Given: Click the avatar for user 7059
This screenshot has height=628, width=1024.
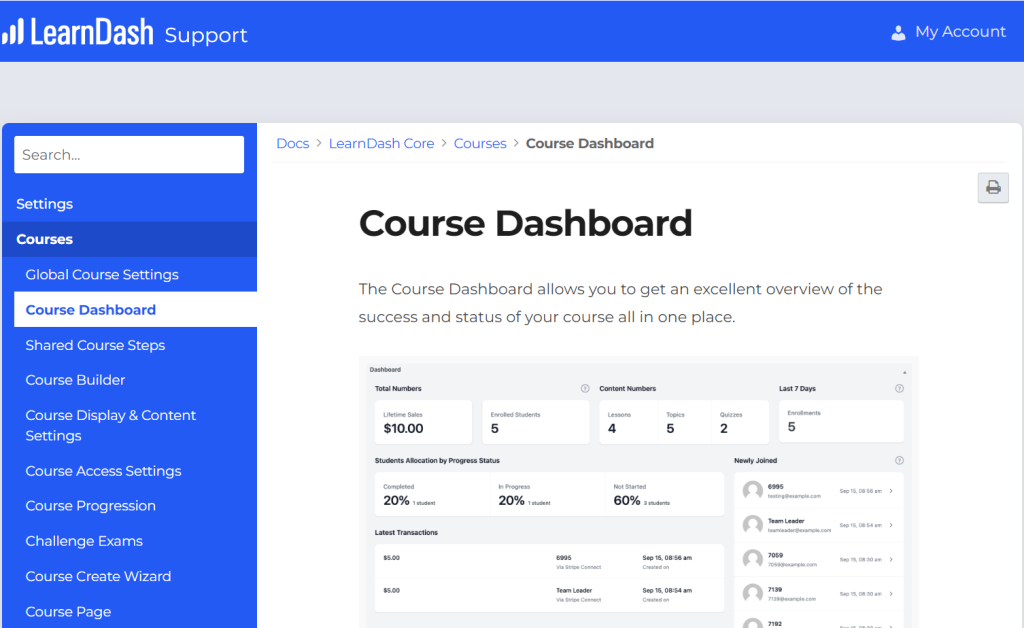Looking at the screenshot, I should tap(751, 559).
